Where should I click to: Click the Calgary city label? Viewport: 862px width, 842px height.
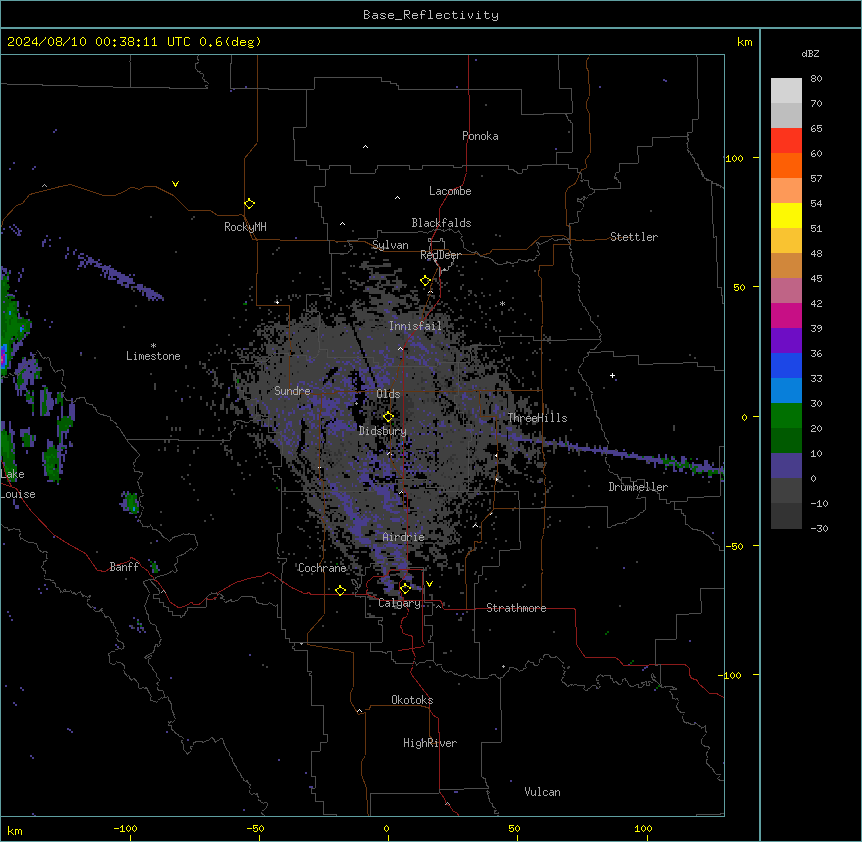400,603
